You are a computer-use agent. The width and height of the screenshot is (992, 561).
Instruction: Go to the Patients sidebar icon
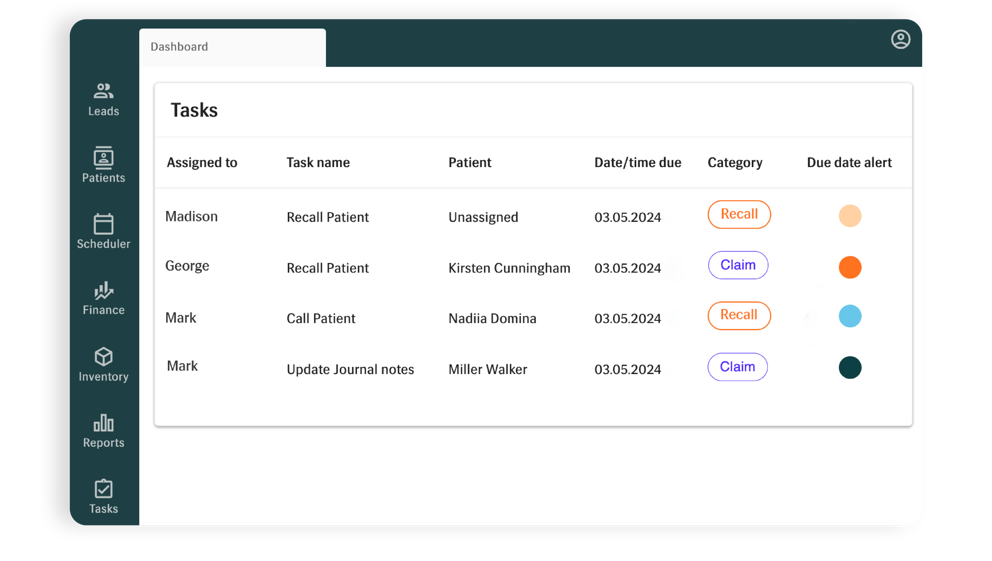pyautogui.click(x=103, y=157)
